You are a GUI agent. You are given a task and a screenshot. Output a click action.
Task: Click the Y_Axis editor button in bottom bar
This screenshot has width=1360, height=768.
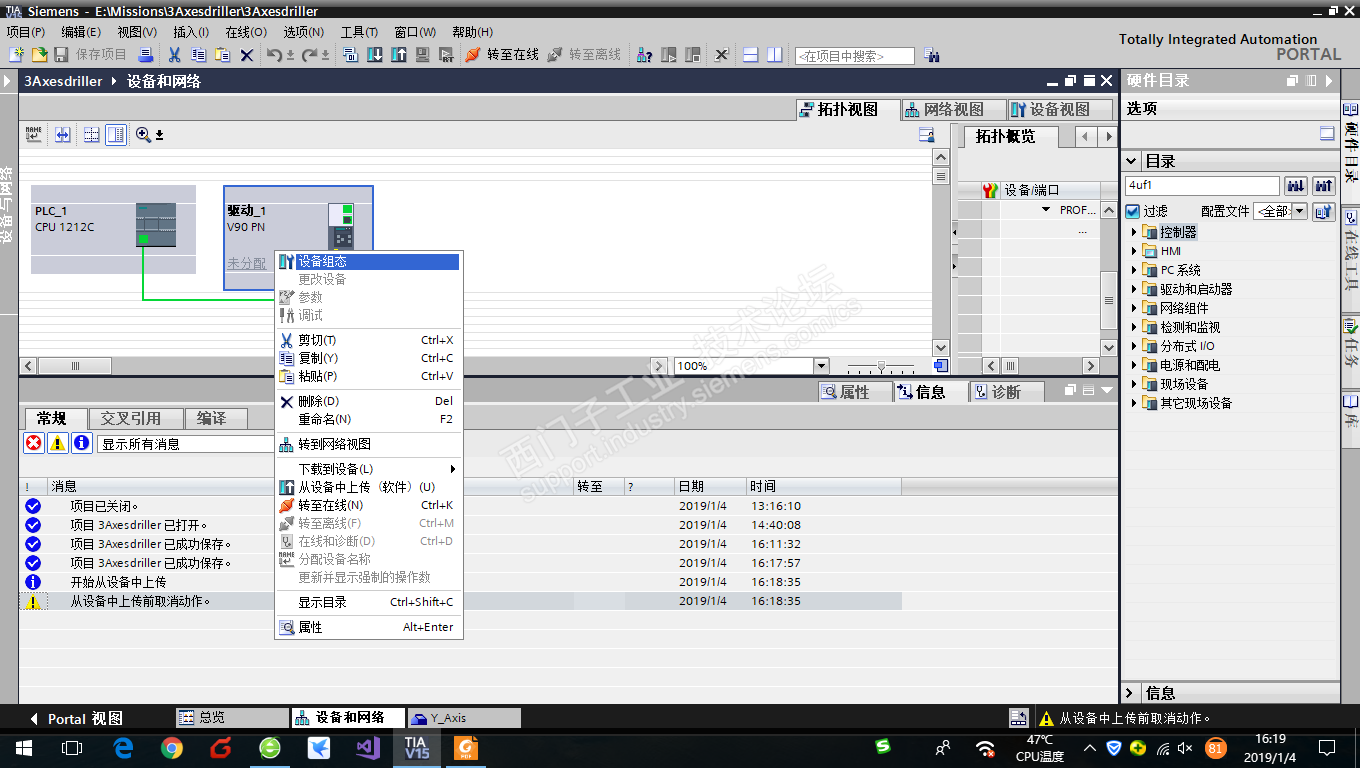coord(465,718)
